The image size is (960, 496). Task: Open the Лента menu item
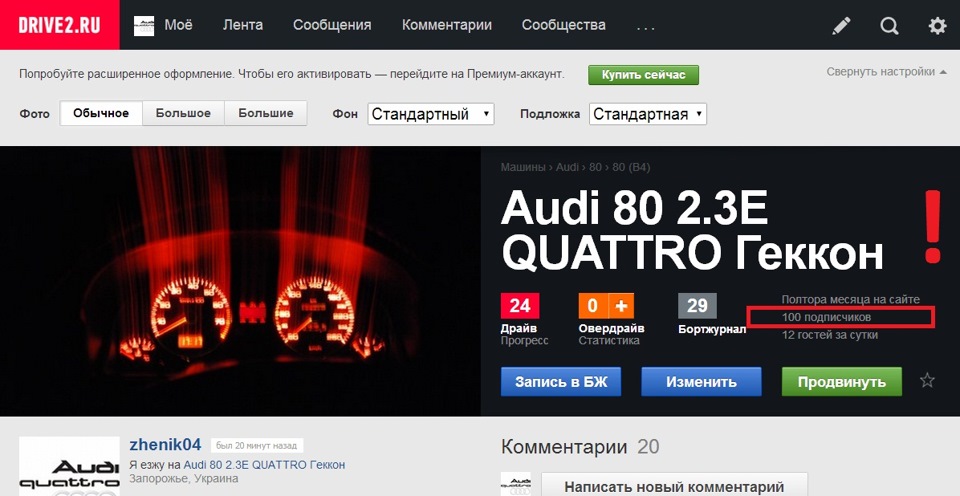tap(242, 25)
